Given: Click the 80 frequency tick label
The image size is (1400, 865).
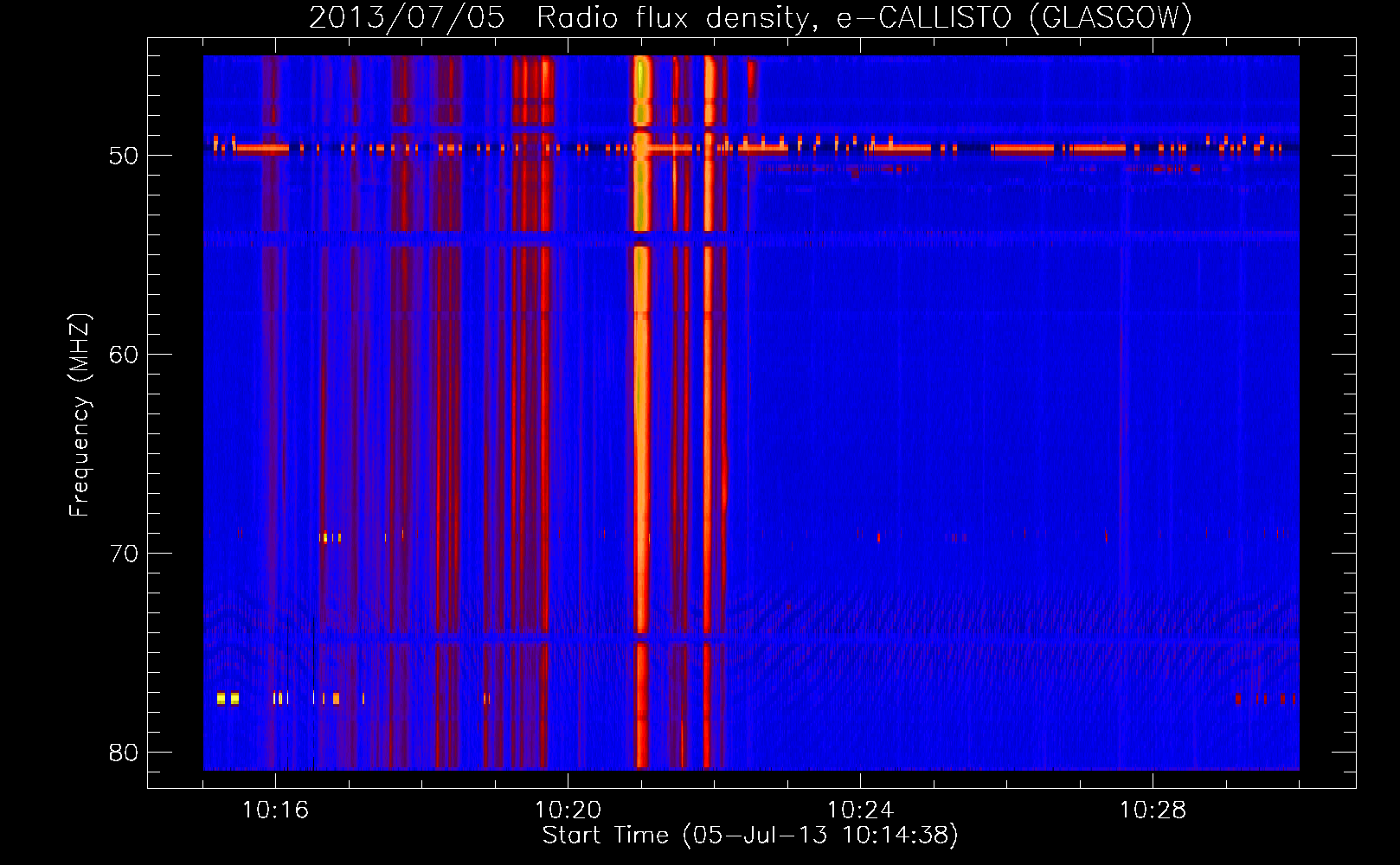Looking at the screenshot, I should coord(124,753).
